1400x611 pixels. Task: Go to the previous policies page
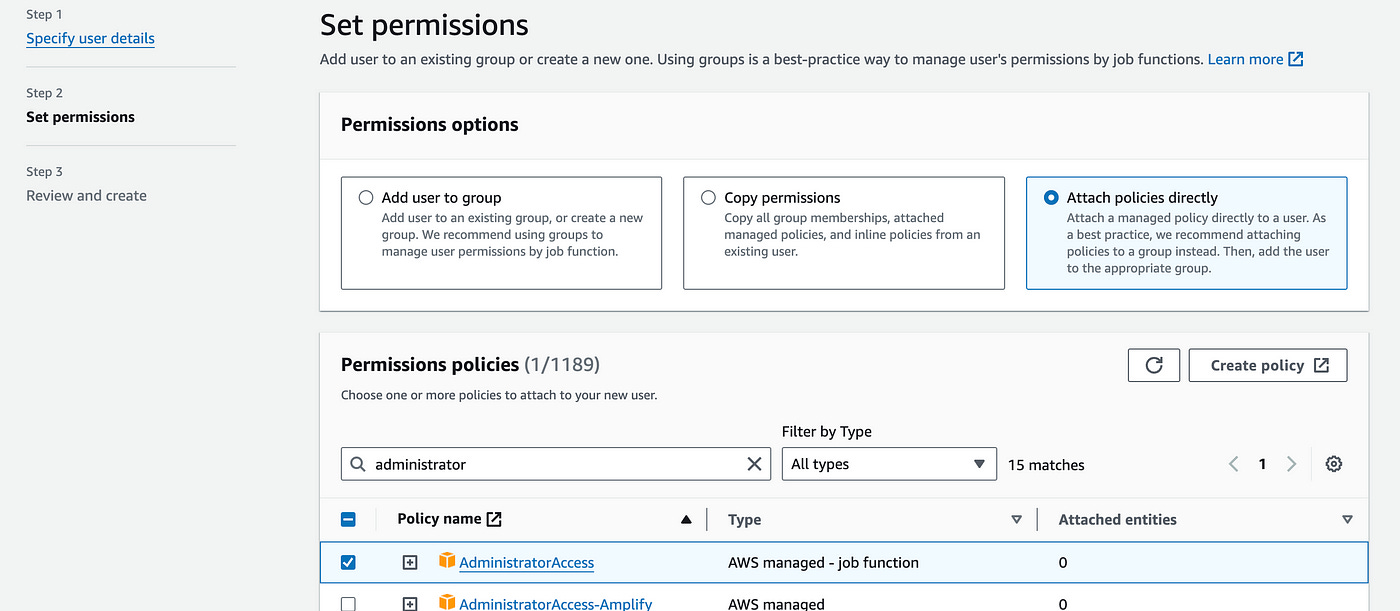1234,464
